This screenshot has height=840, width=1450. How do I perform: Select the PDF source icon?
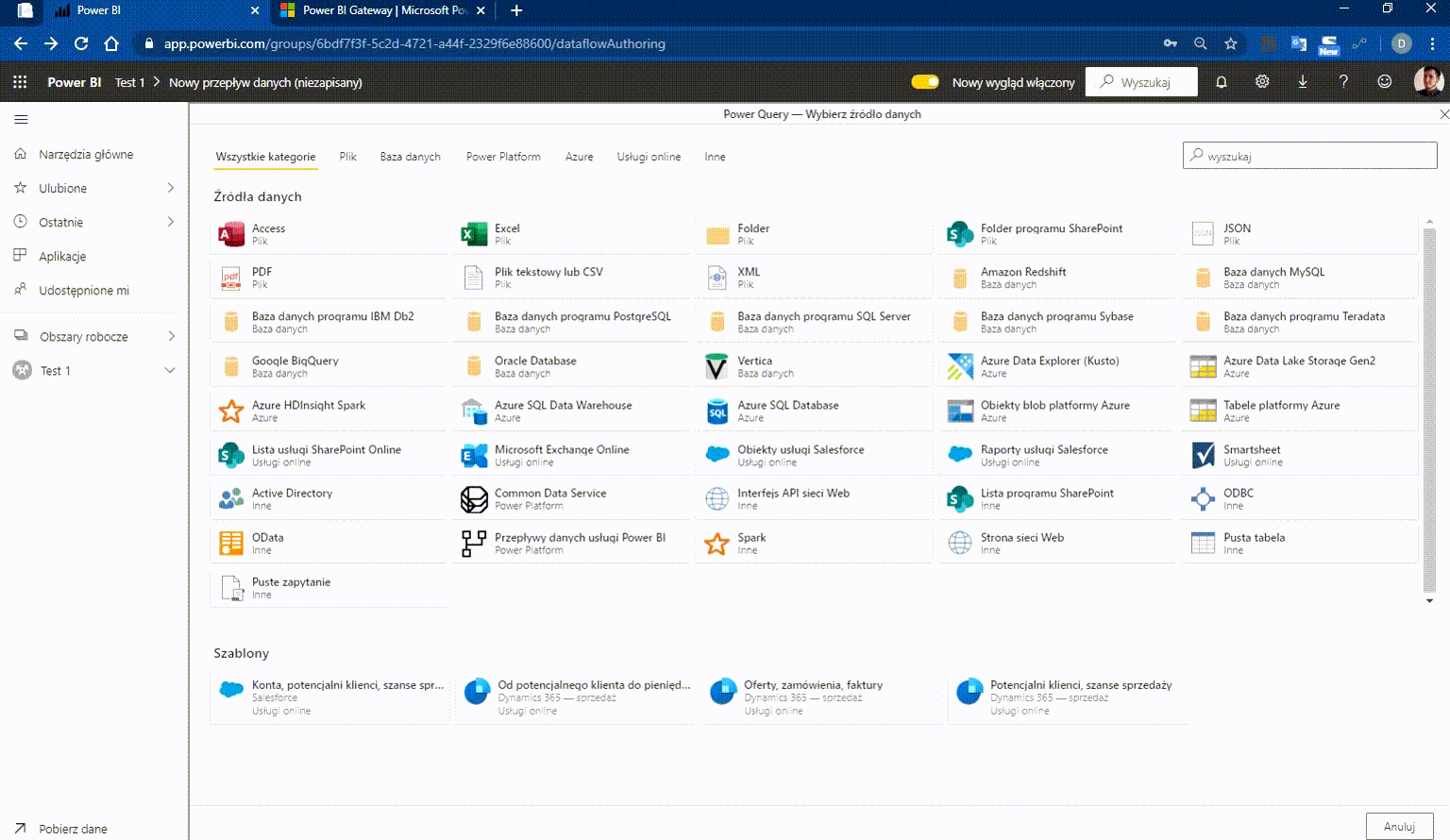(231, 277)
